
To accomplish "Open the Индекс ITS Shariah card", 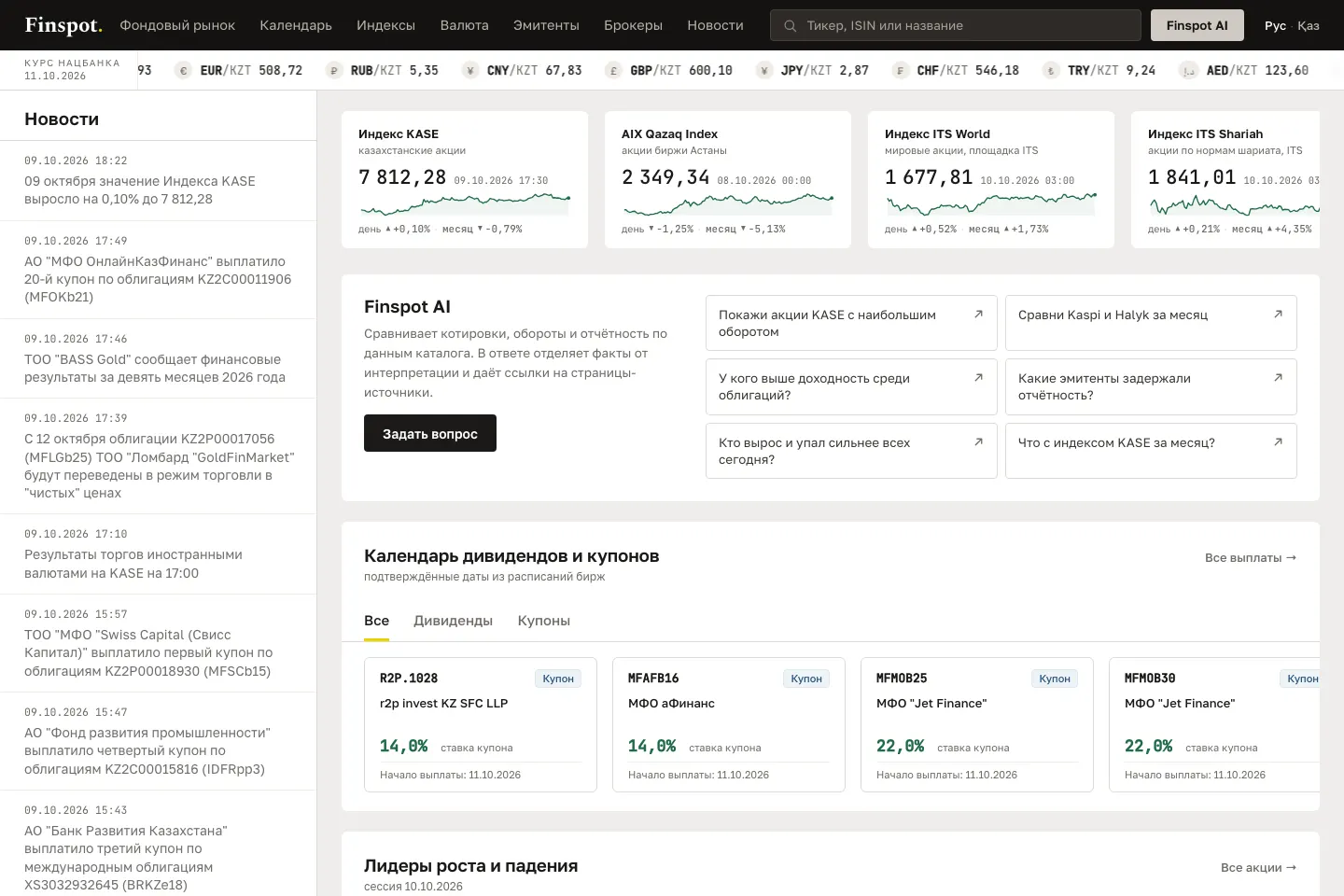I will (1225, 179).
